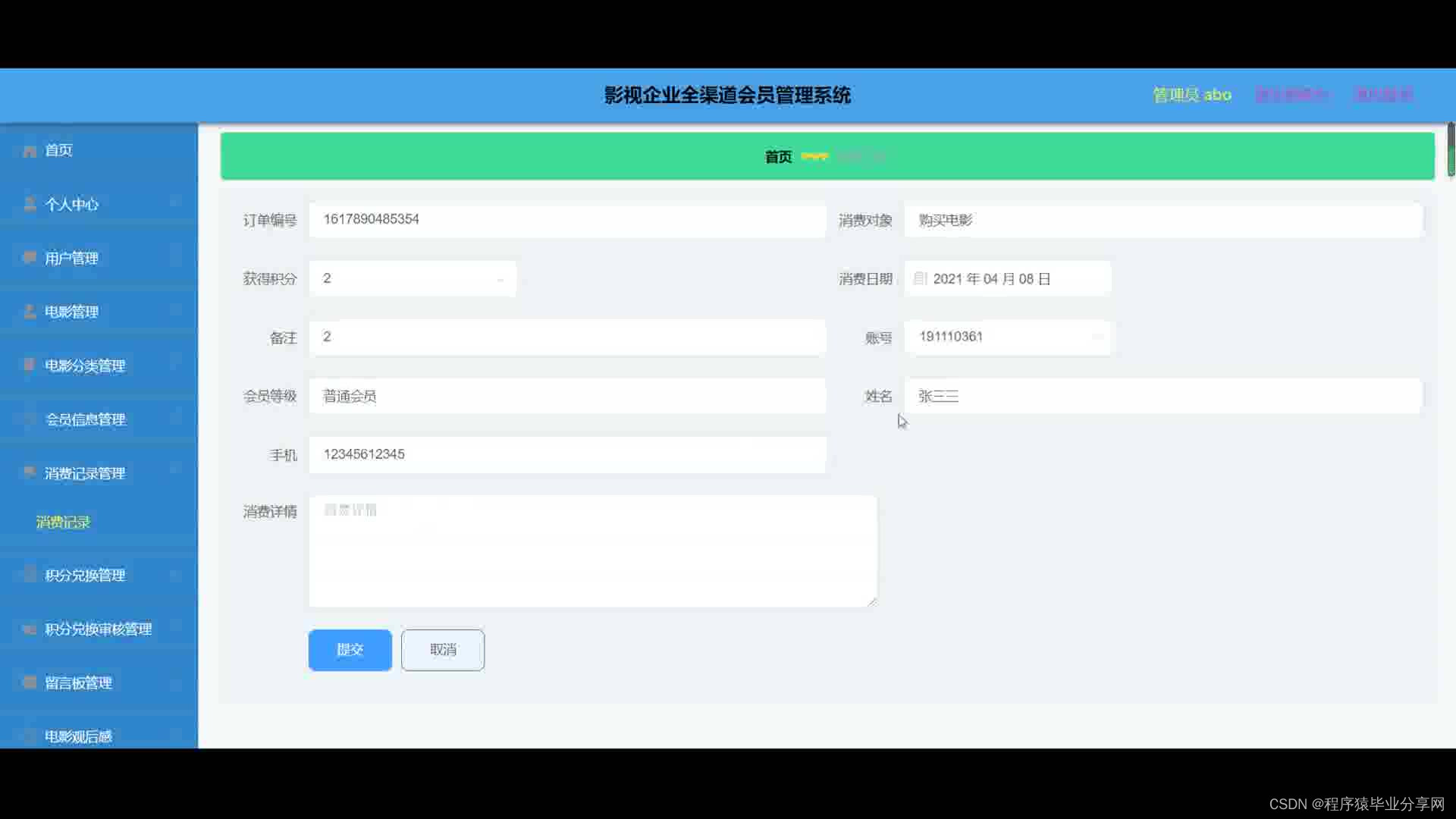Expand the 会员信息管理 menu

[x=86, y=419]
